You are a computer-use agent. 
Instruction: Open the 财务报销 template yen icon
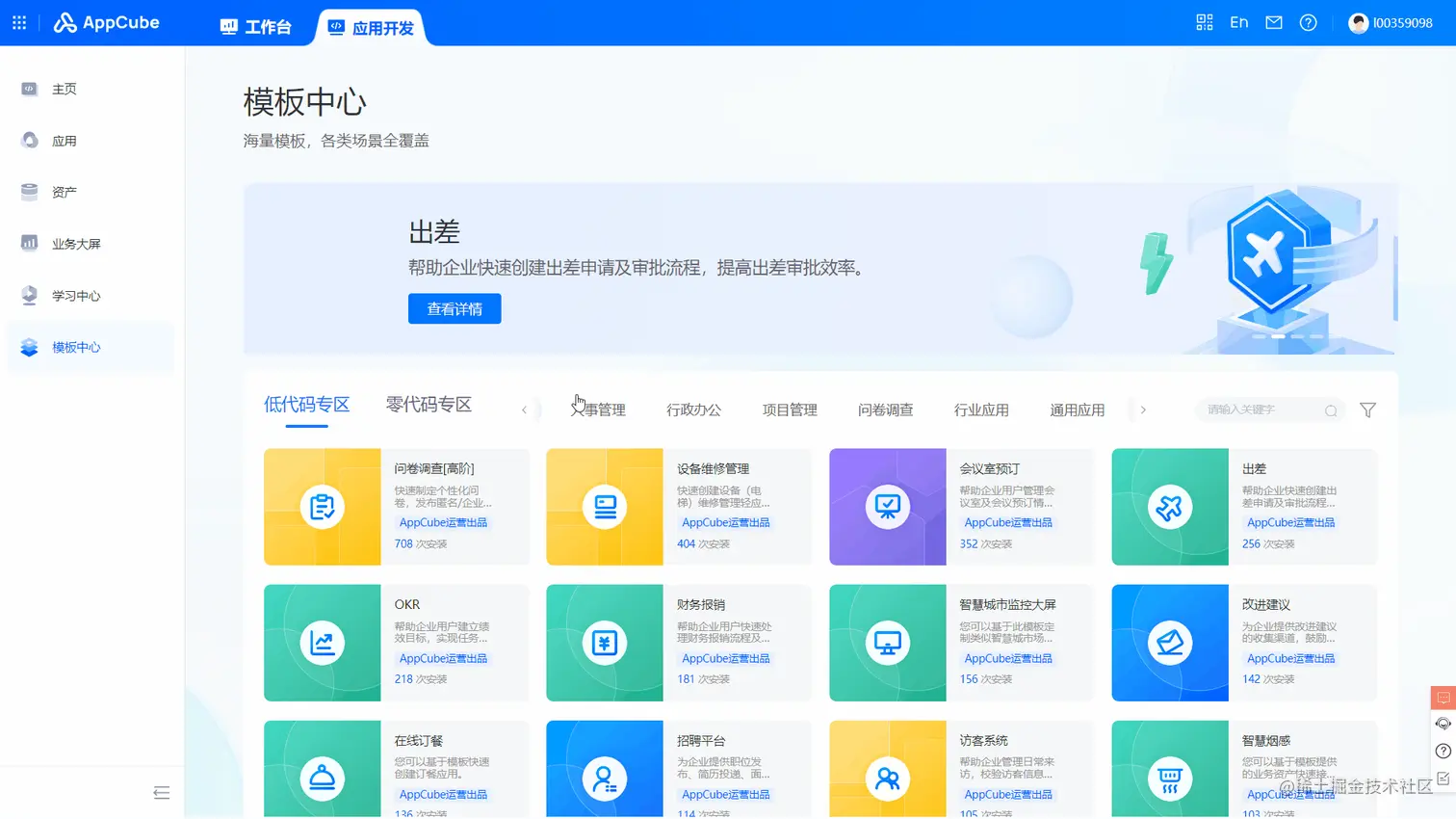605,643
